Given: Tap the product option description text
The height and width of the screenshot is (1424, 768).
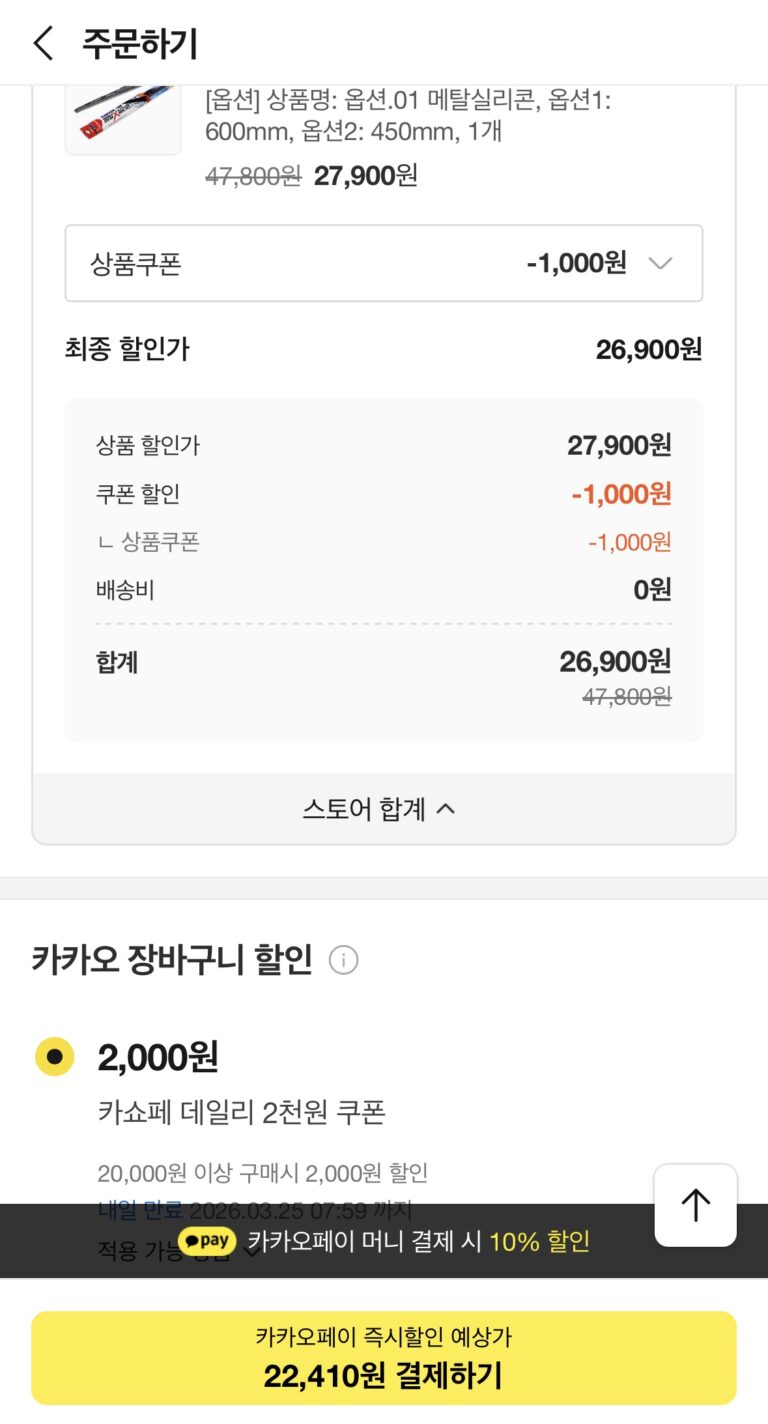Looking at the screenshot, I should coord(407,116).
